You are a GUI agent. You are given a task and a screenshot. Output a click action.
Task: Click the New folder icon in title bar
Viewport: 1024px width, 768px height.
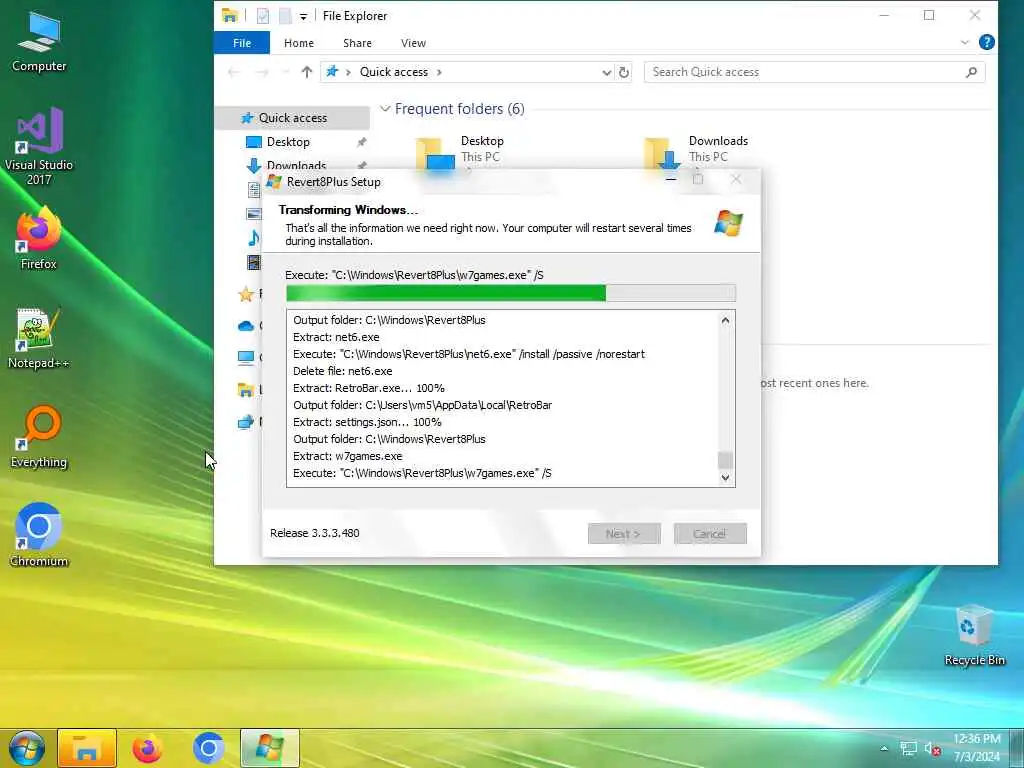[x=285, y=16]
